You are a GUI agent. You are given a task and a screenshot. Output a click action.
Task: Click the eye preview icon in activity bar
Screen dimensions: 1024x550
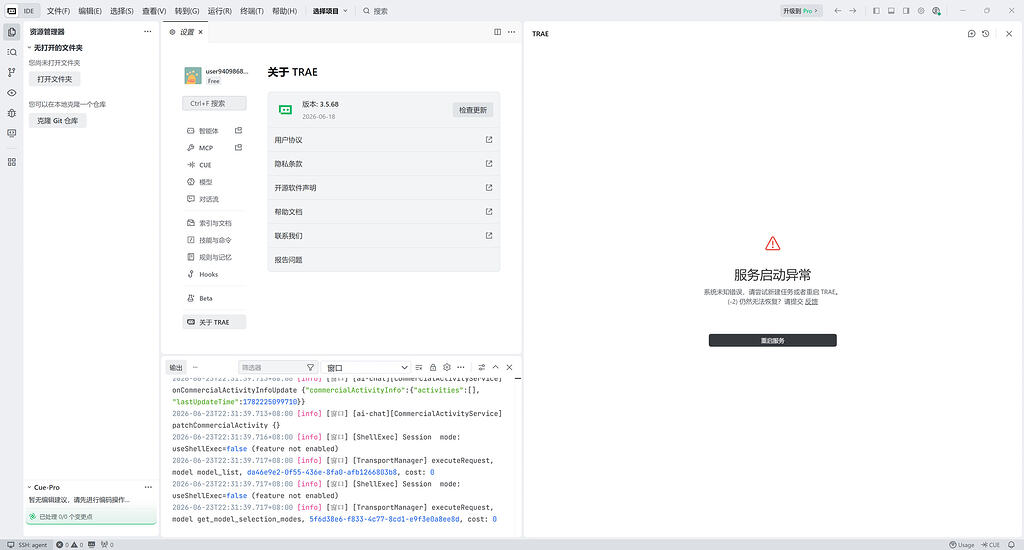point(12,93)
